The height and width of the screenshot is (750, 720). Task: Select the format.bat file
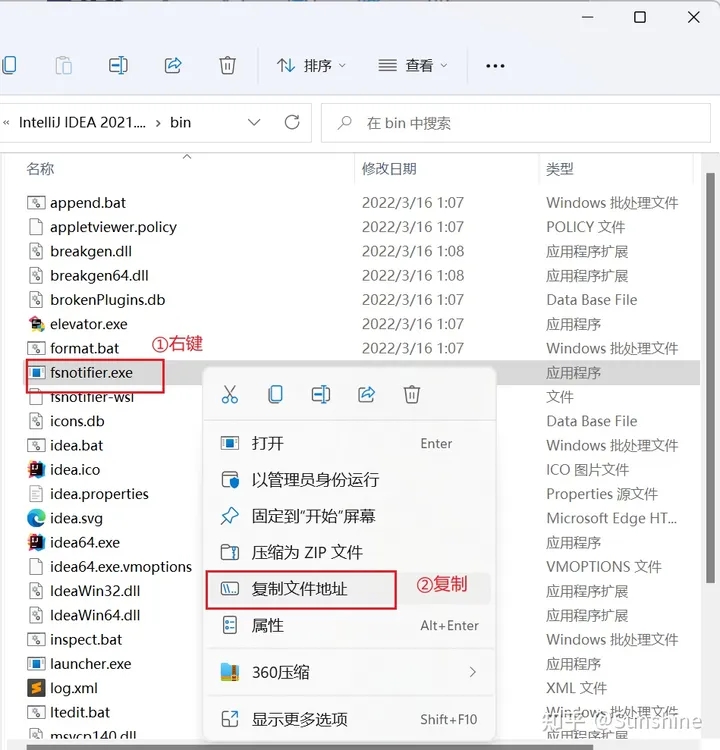click(x=85, y=348)
